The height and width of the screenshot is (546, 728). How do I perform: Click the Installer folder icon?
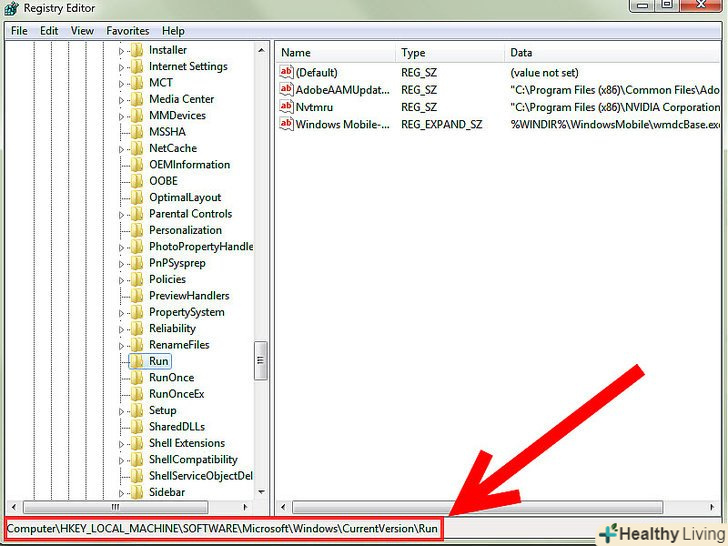click(136, 50)
